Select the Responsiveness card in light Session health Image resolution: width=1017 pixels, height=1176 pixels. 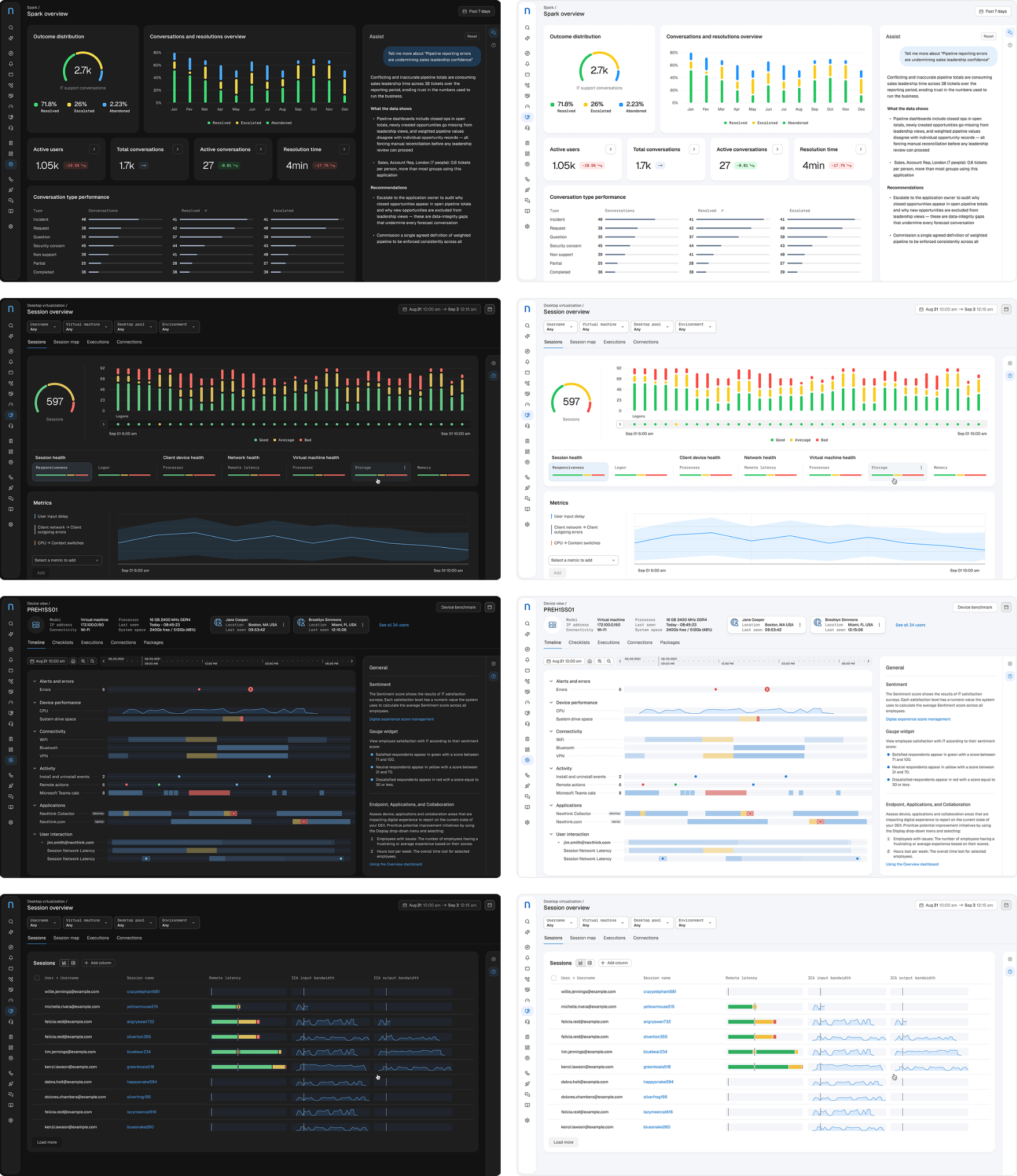coord(578,471)
